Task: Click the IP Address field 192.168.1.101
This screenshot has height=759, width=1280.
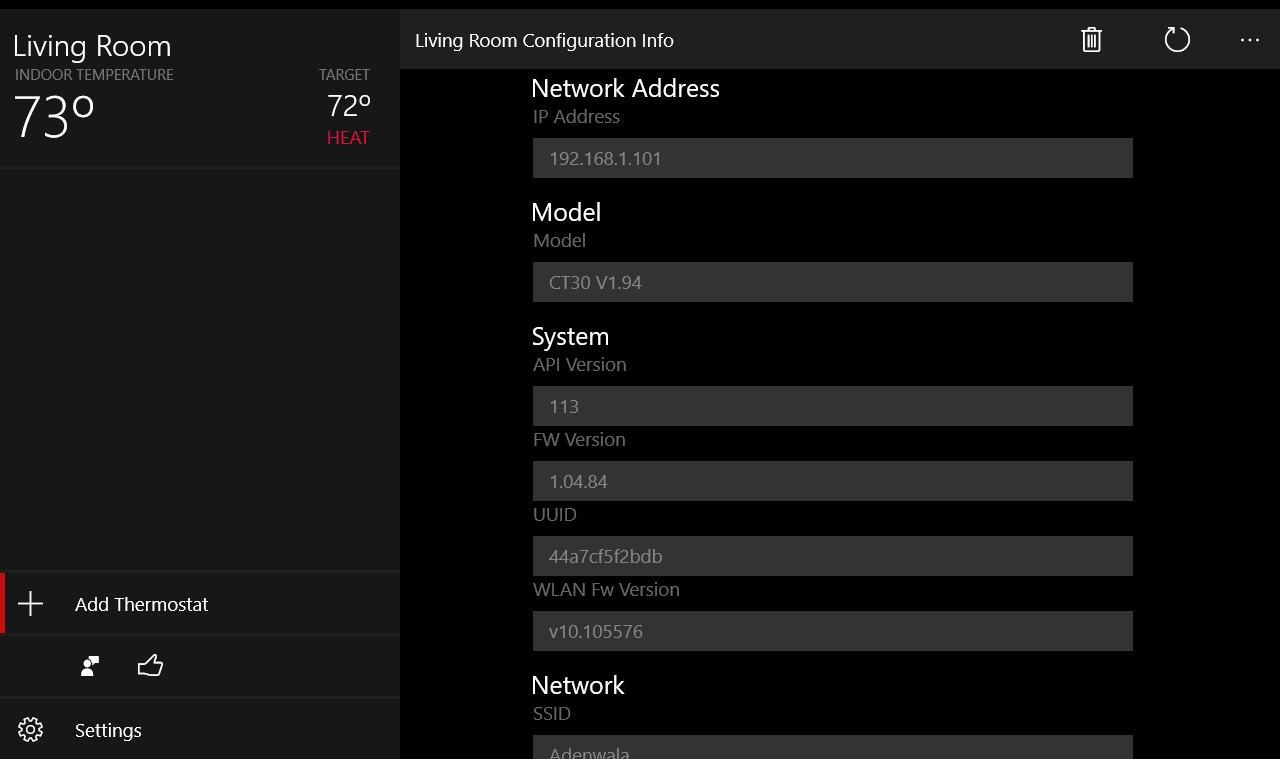Action: (x=832, y=158)
